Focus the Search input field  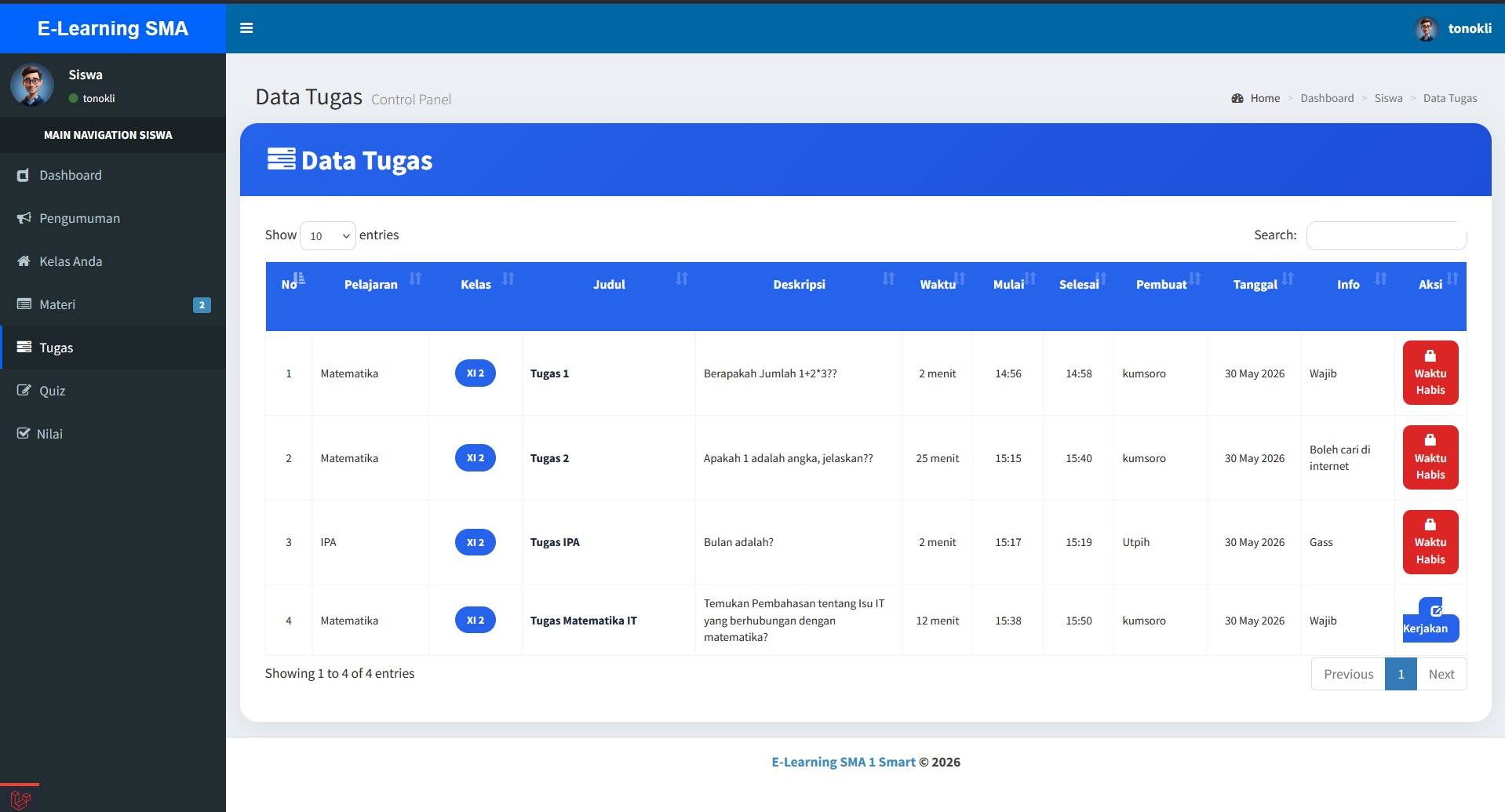point(1387,235)
